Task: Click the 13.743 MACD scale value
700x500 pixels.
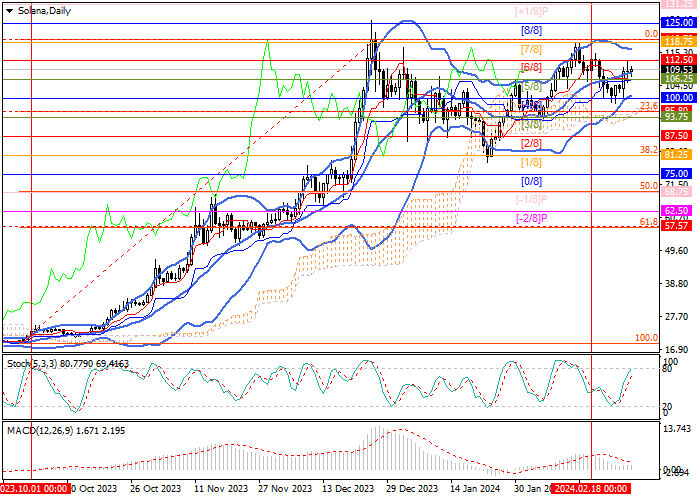Action: 677,429
